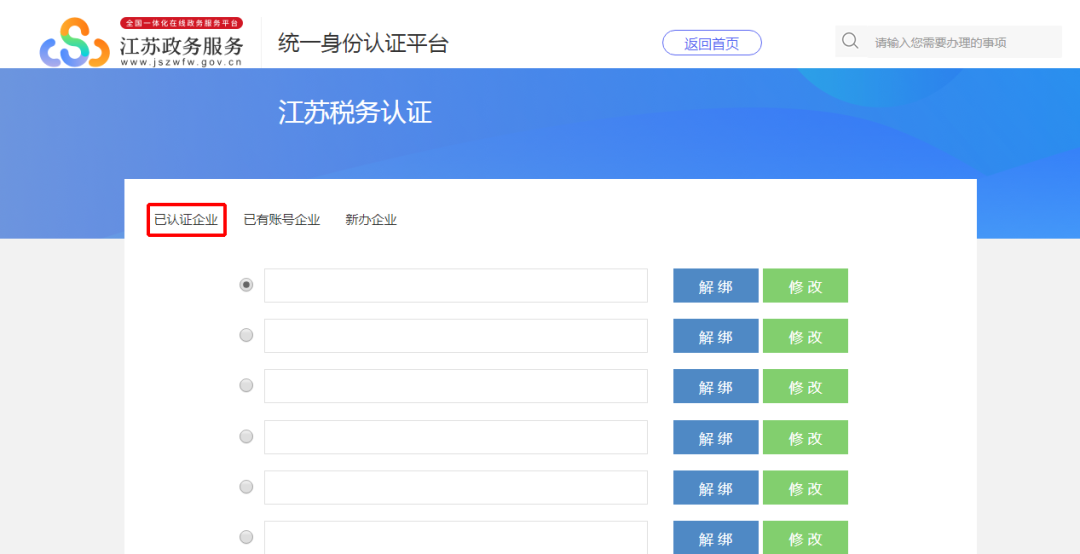
Task: Click 解绑 in the first row
Action: (716, 285)
